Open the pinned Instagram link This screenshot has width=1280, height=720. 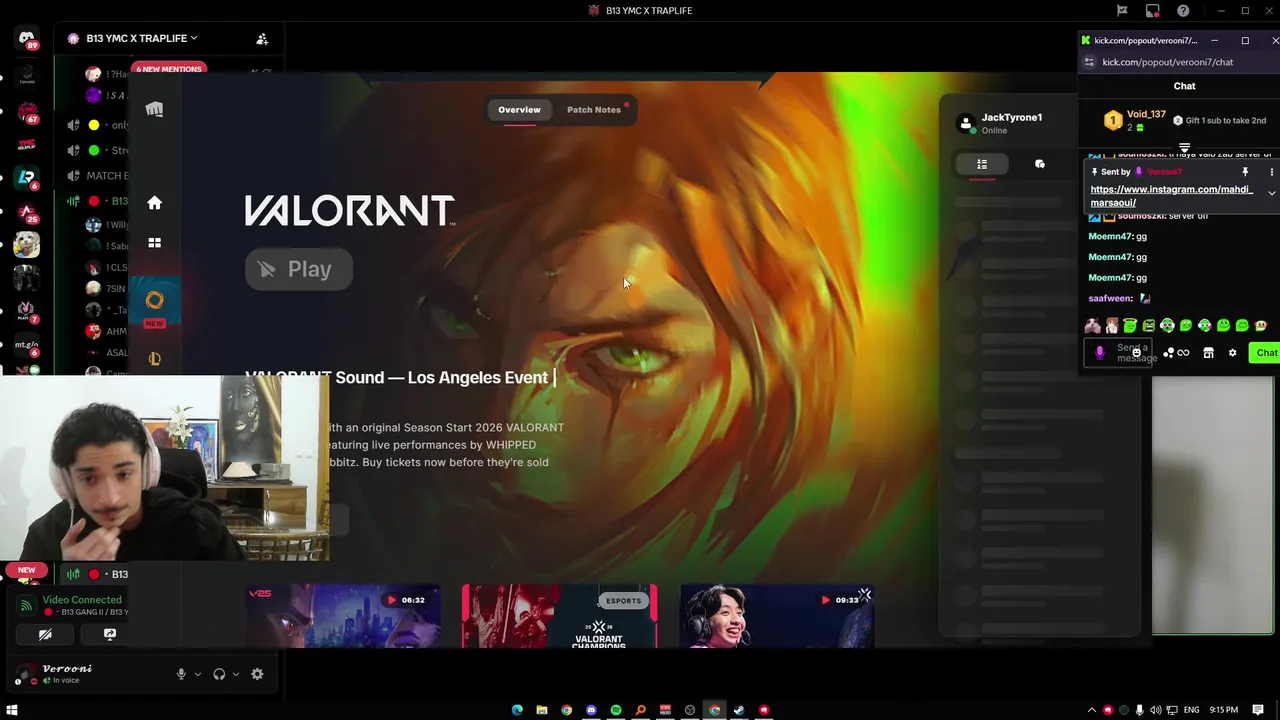pyautogui.click(x=1172, y=196)
